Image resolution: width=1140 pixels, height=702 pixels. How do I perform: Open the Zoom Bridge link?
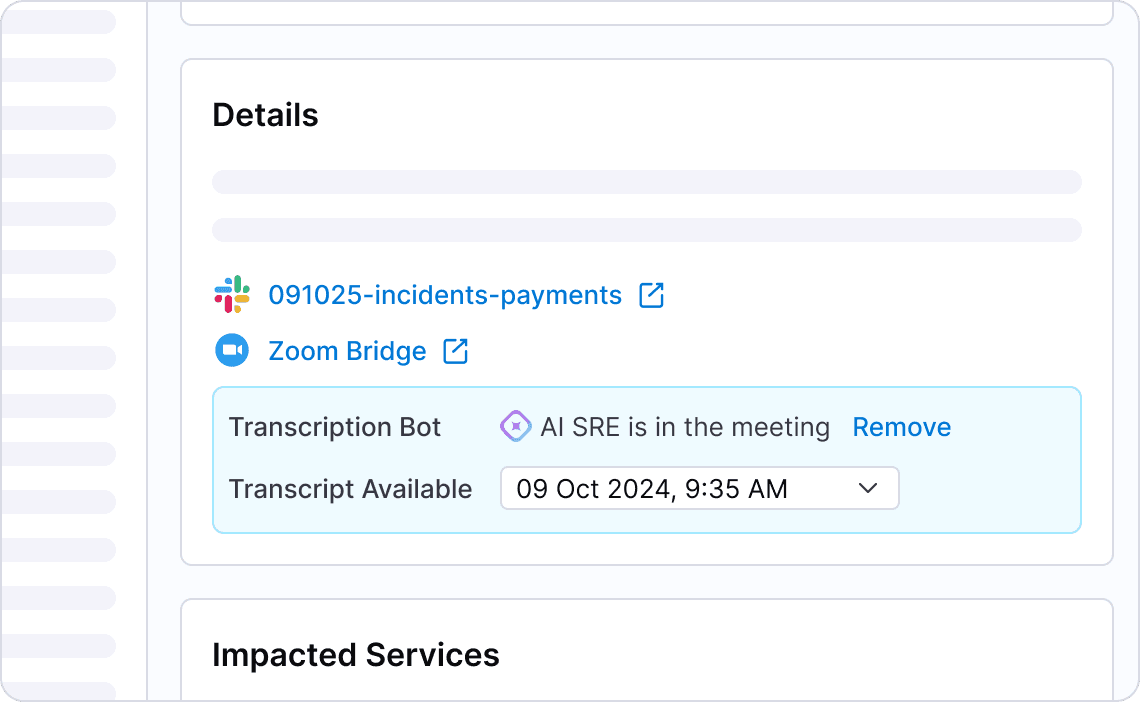click(347, 352)
